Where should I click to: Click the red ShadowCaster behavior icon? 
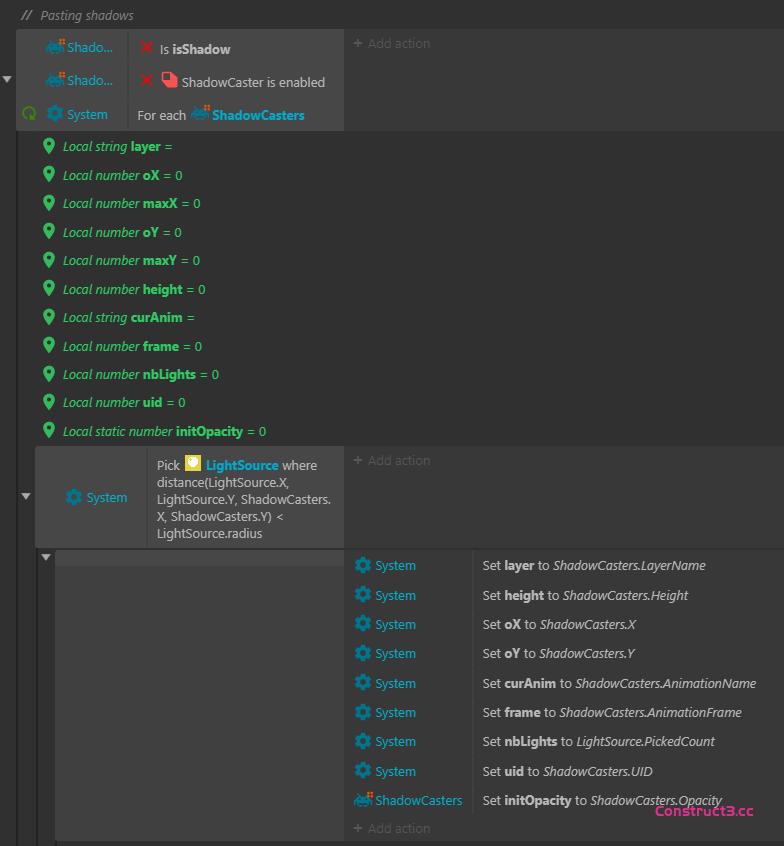(169, 81)
